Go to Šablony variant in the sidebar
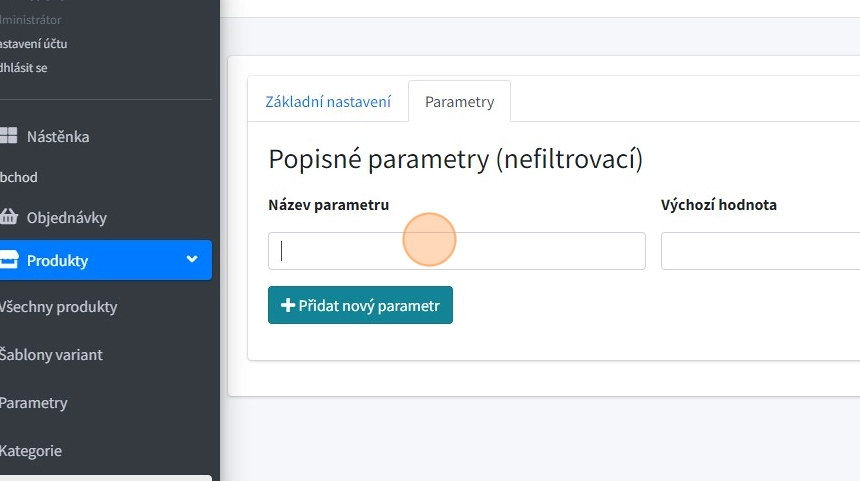The width and height of the screenshot is (860, 481). (x=51, y=355)
